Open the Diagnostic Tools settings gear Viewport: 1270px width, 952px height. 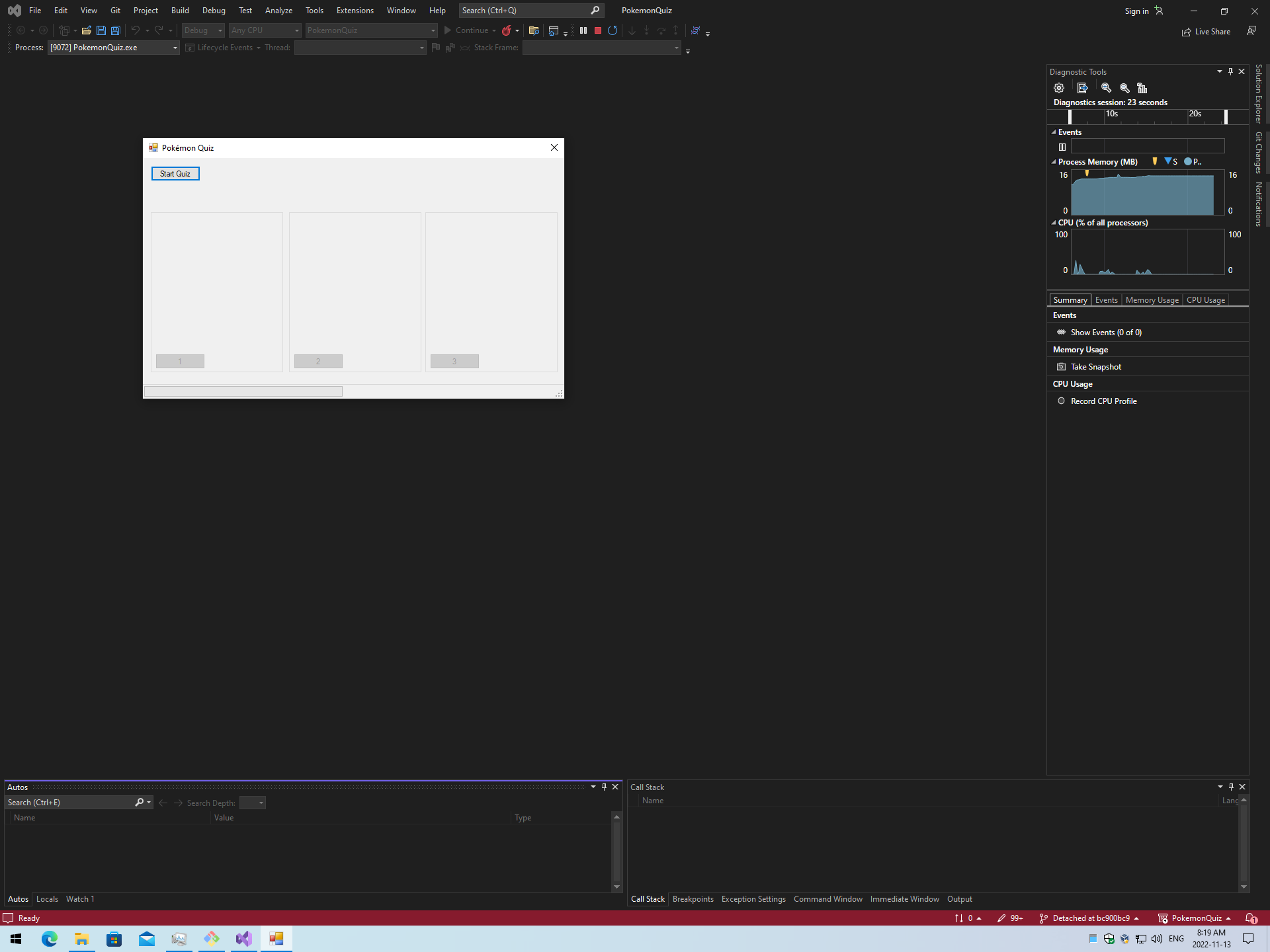(x=1059, y=88)
